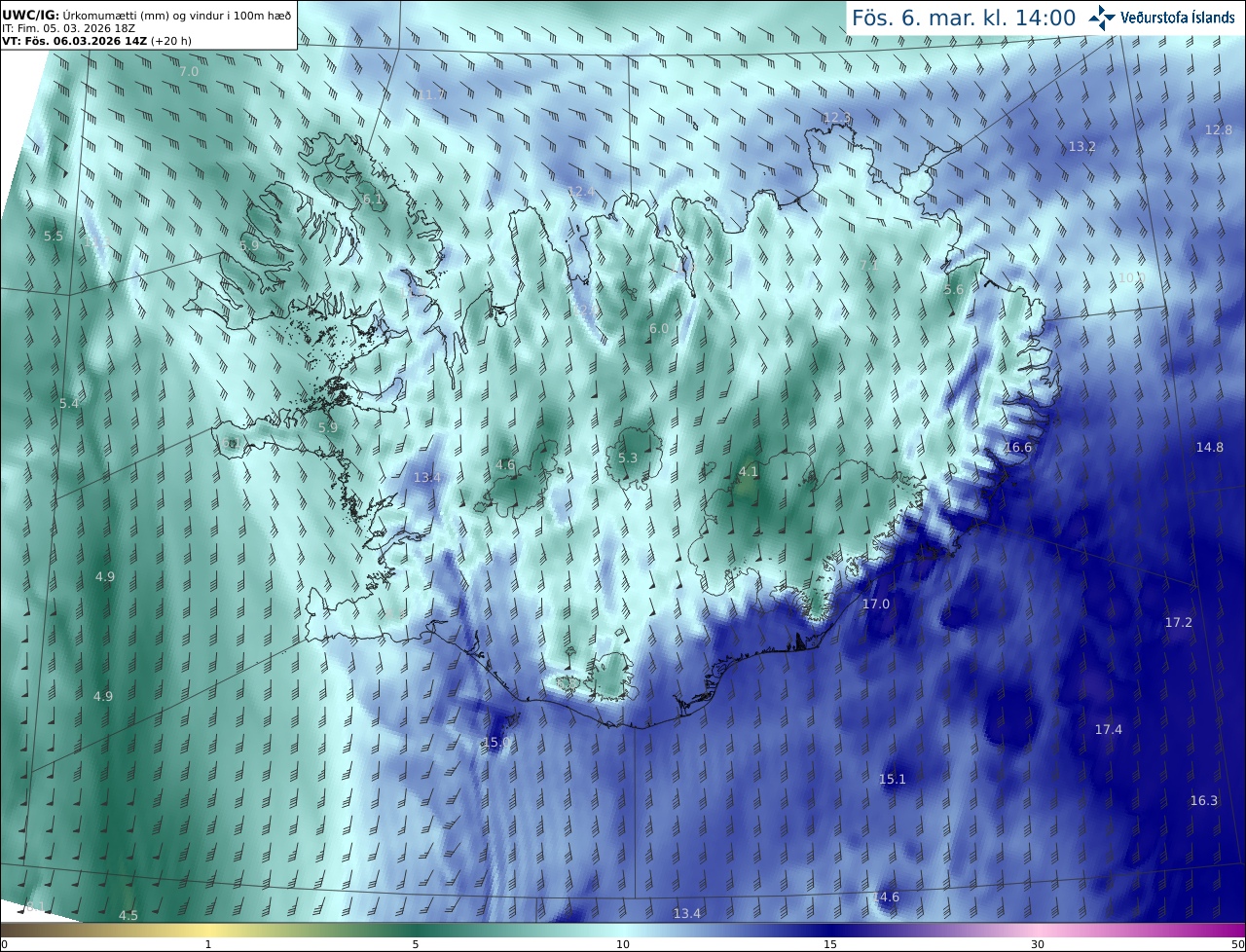The height and width of the screenshot is (952, 1246).
Task: Click the 16.6 value label
Action: pyautogui.click(x=1018, y=447)
